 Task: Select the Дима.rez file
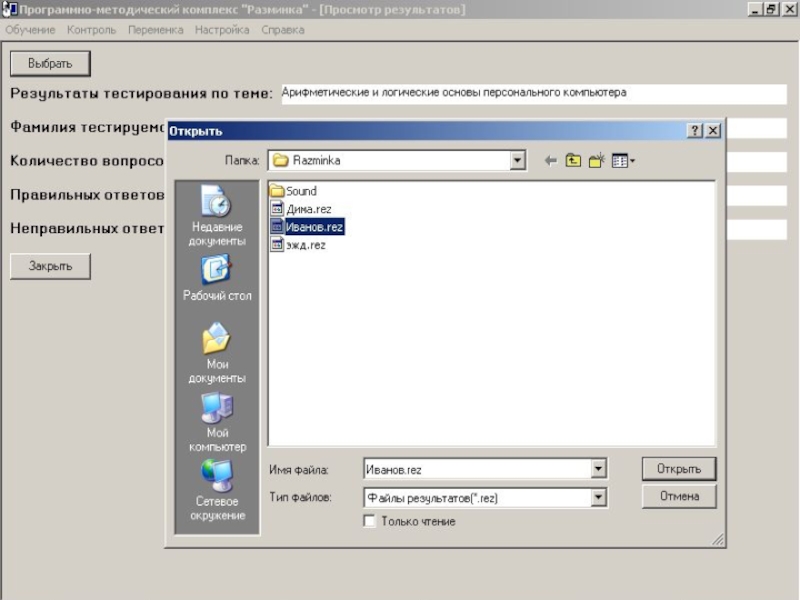click(x=308, y=209)
